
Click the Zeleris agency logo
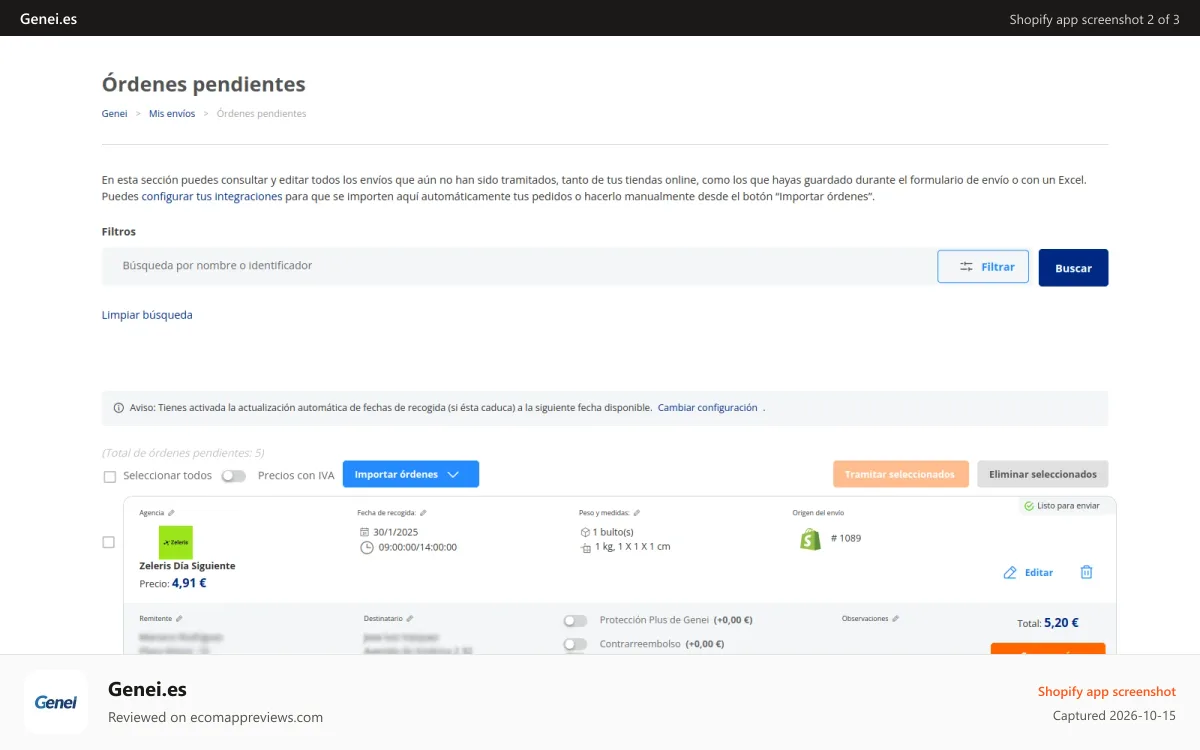point(176,542)
